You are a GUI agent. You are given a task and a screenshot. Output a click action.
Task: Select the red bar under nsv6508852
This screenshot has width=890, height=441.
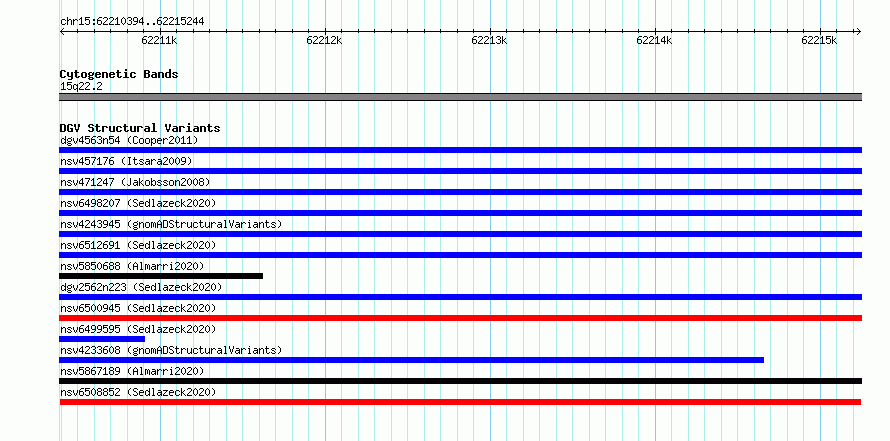click(460, 402)
